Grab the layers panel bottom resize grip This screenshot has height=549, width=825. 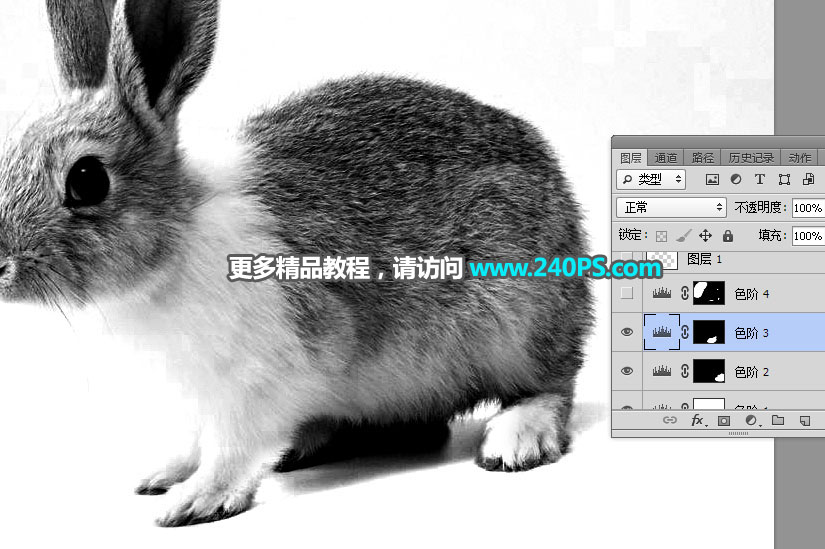point(738,433)
